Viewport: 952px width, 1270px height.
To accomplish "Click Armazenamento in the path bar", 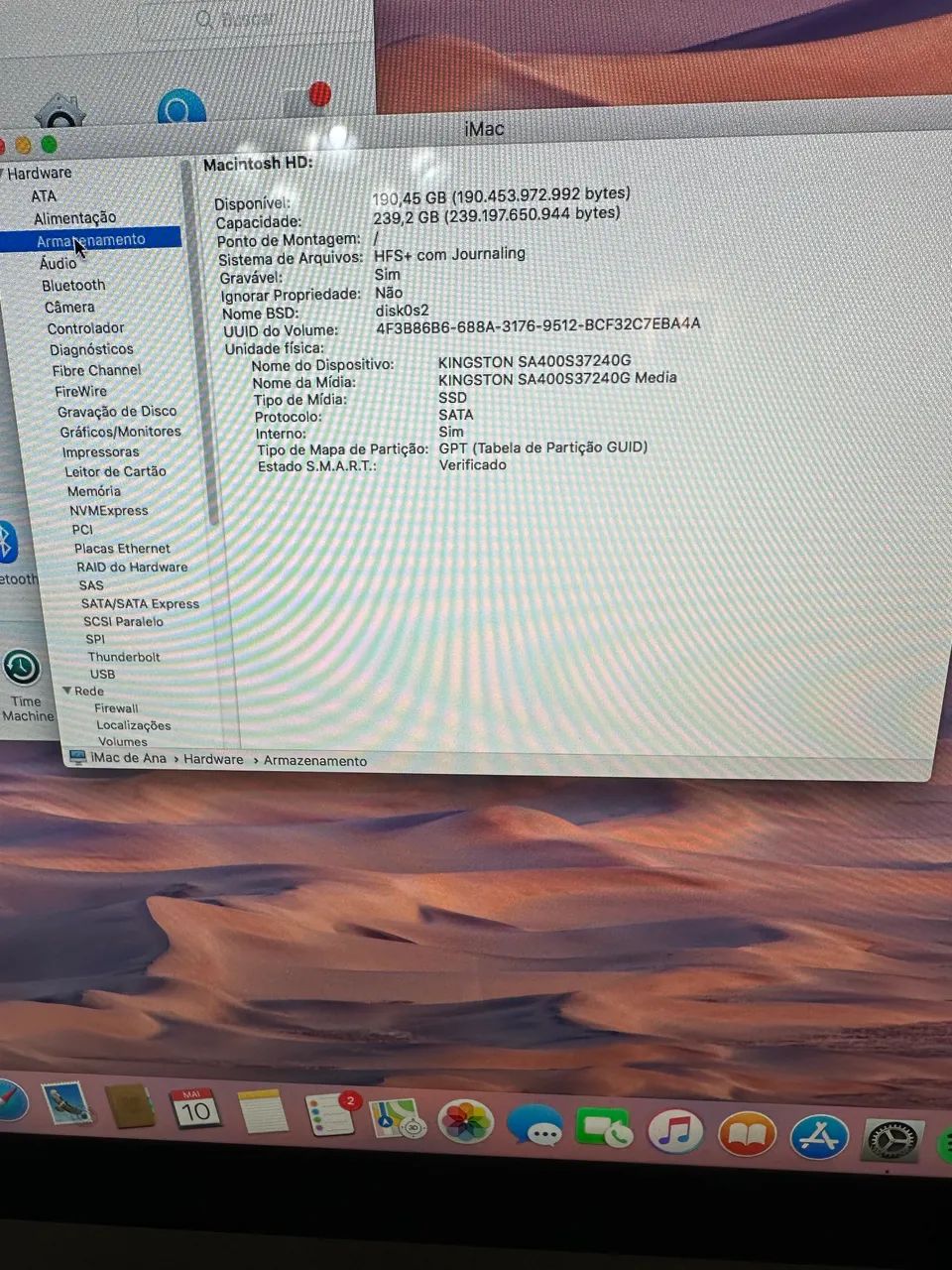I will pos(315,761).
